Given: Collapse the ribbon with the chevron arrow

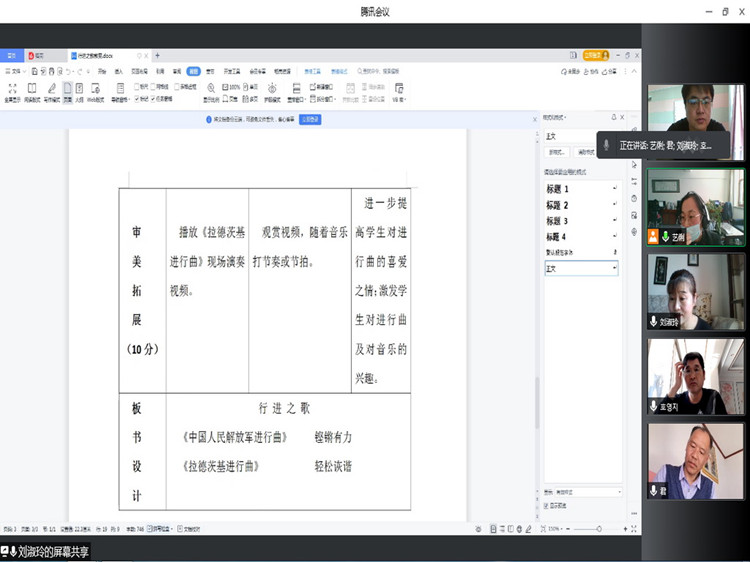Looking at the screenshot, I should point(634,71).
